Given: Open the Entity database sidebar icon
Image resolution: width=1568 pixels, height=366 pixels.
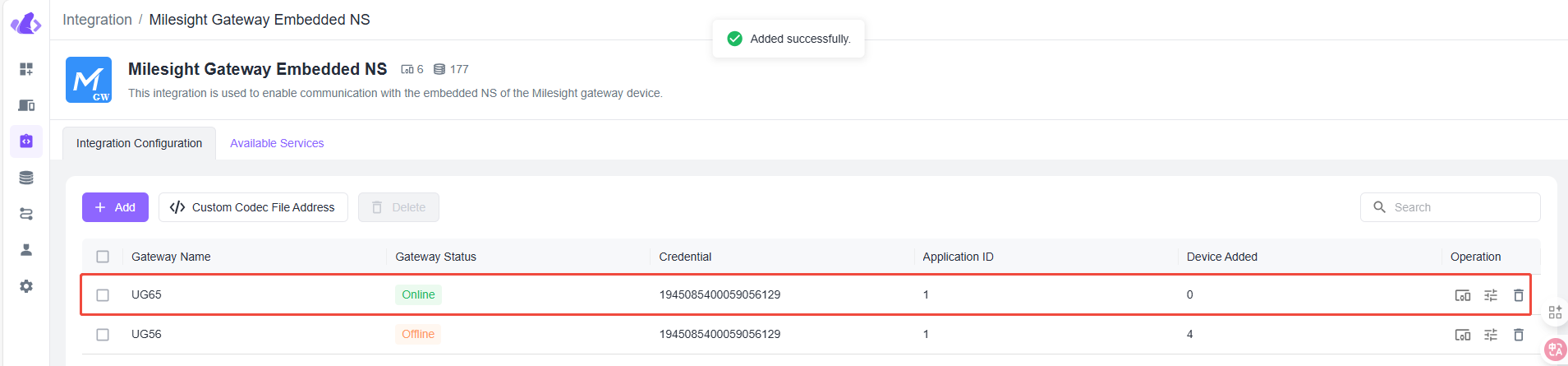Looking at the screenshot, I should [x=26, y=178].
